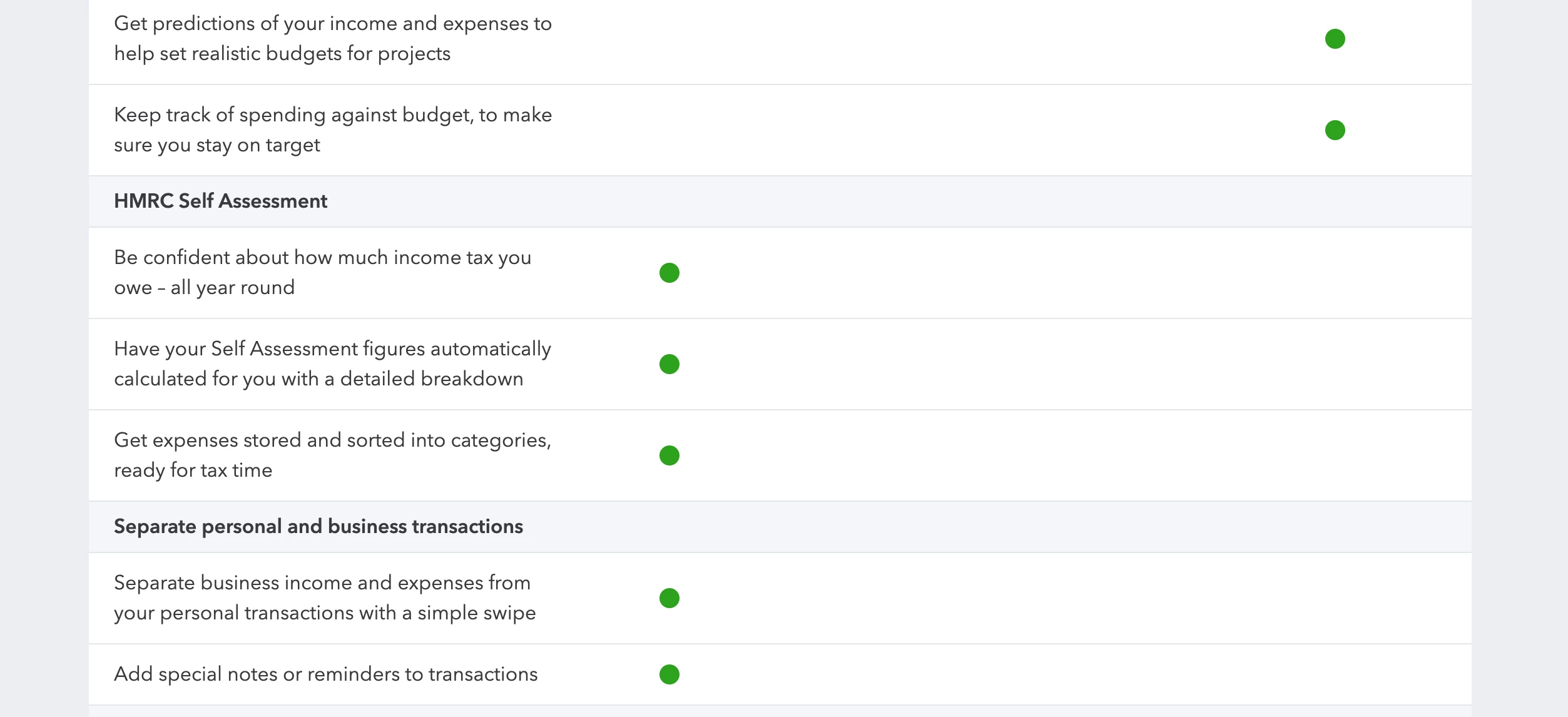This screenshot has height=717, width=1568.
Task: Click text 'help set realistic budgets for projects'
Action: coord(282,54)
